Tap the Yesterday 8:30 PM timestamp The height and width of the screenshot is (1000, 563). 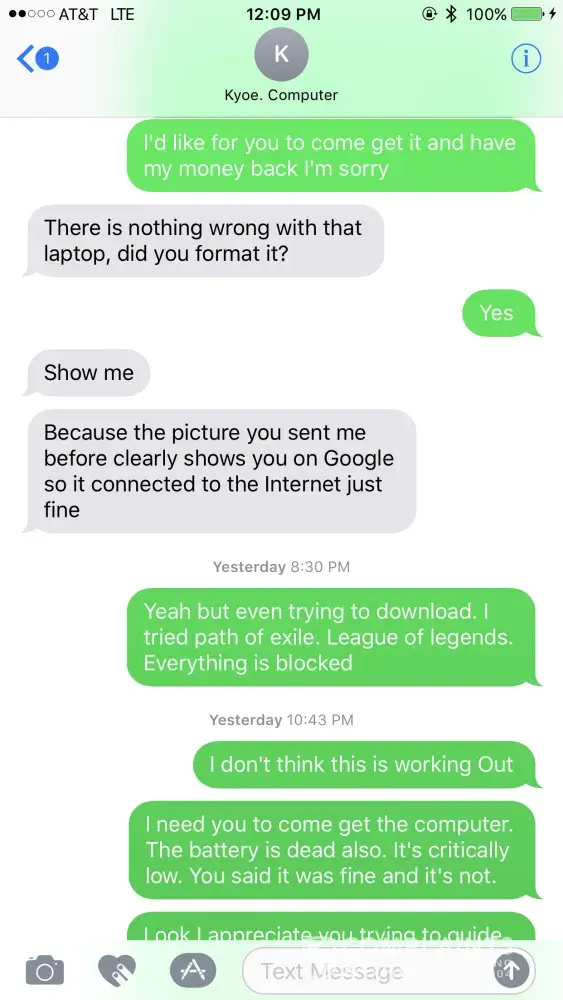click(x=281, y=567)
